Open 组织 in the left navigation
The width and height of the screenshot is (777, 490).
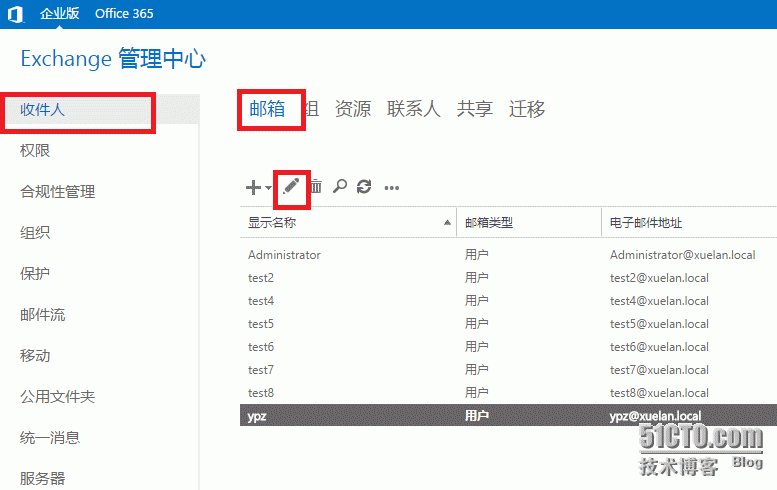point(35,232)
